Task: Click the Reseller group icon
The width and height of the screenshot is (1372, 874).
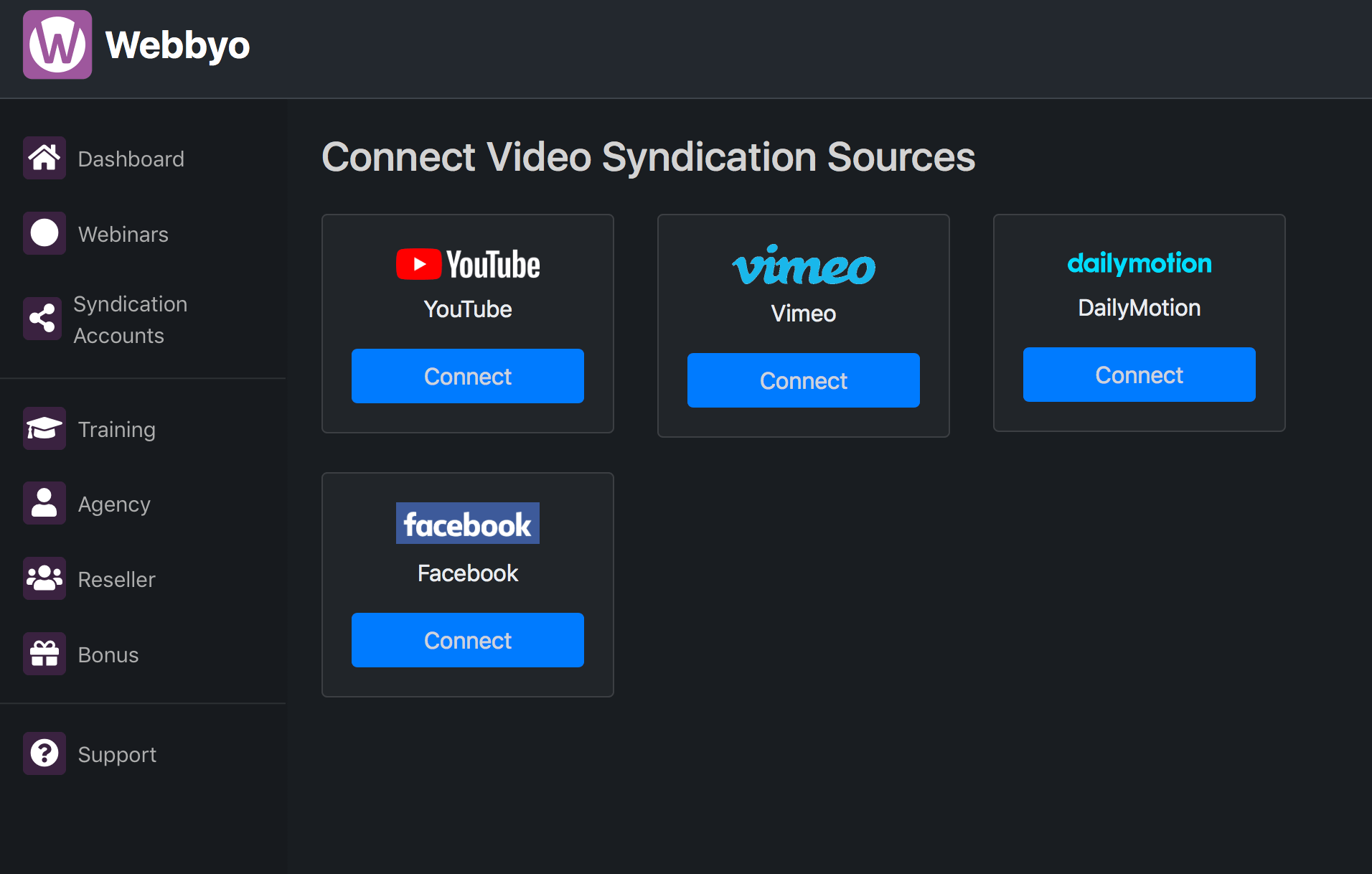Action: 44,578
